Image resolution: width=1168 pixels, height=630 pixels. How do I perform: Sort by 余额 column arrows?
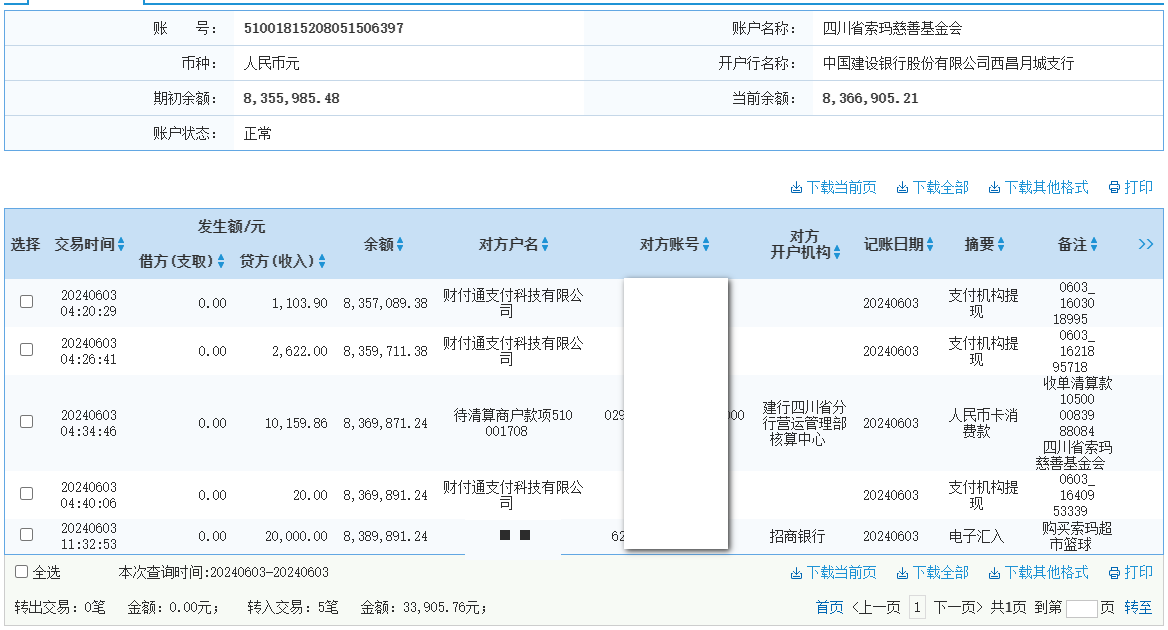(400, 244)
